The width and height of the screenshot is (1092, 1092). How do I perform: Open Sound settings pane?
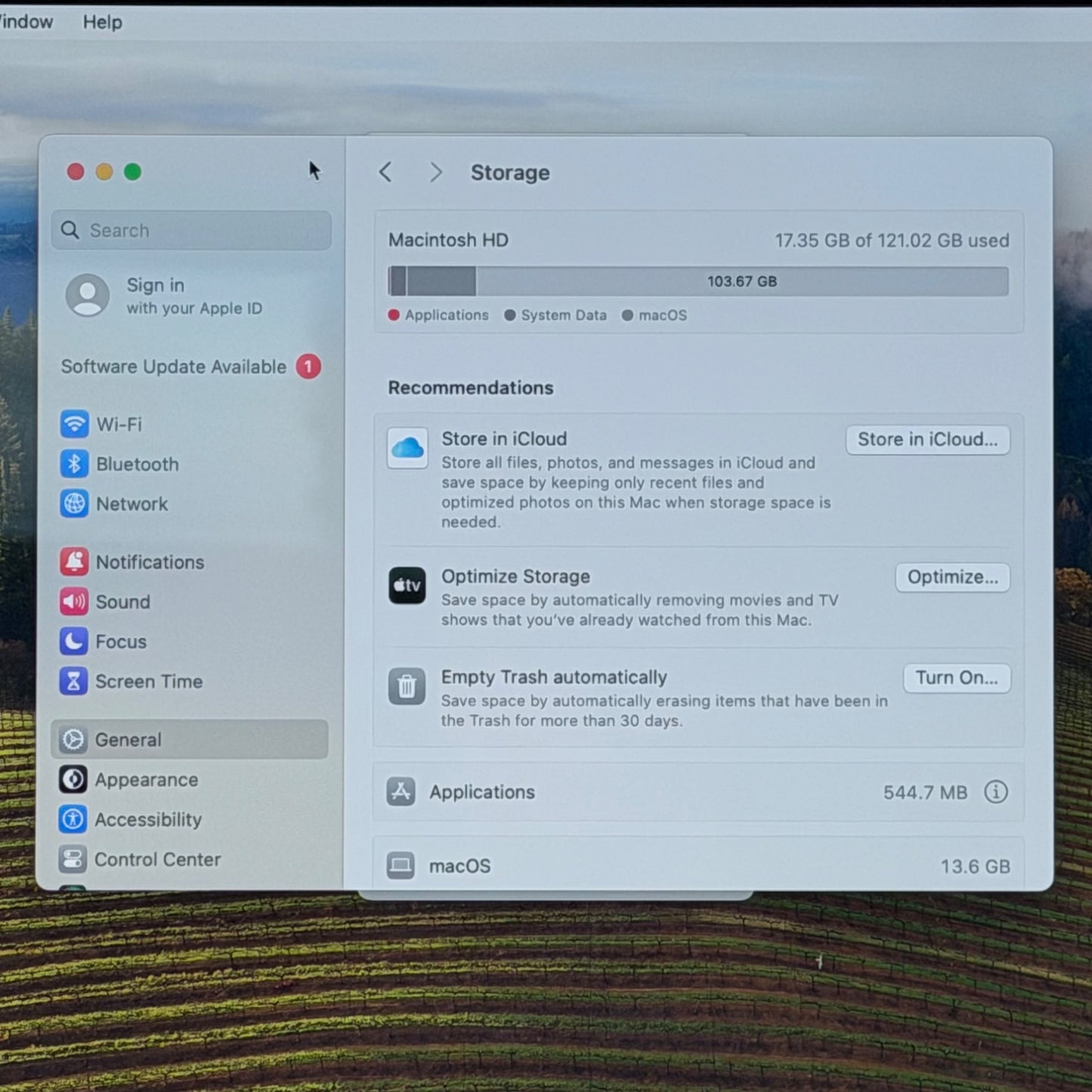coord(122,602)
